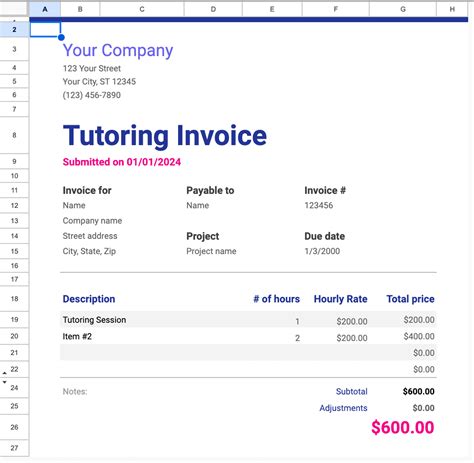Select the 'Hourly Rate' heading

[x=341, y=299]
